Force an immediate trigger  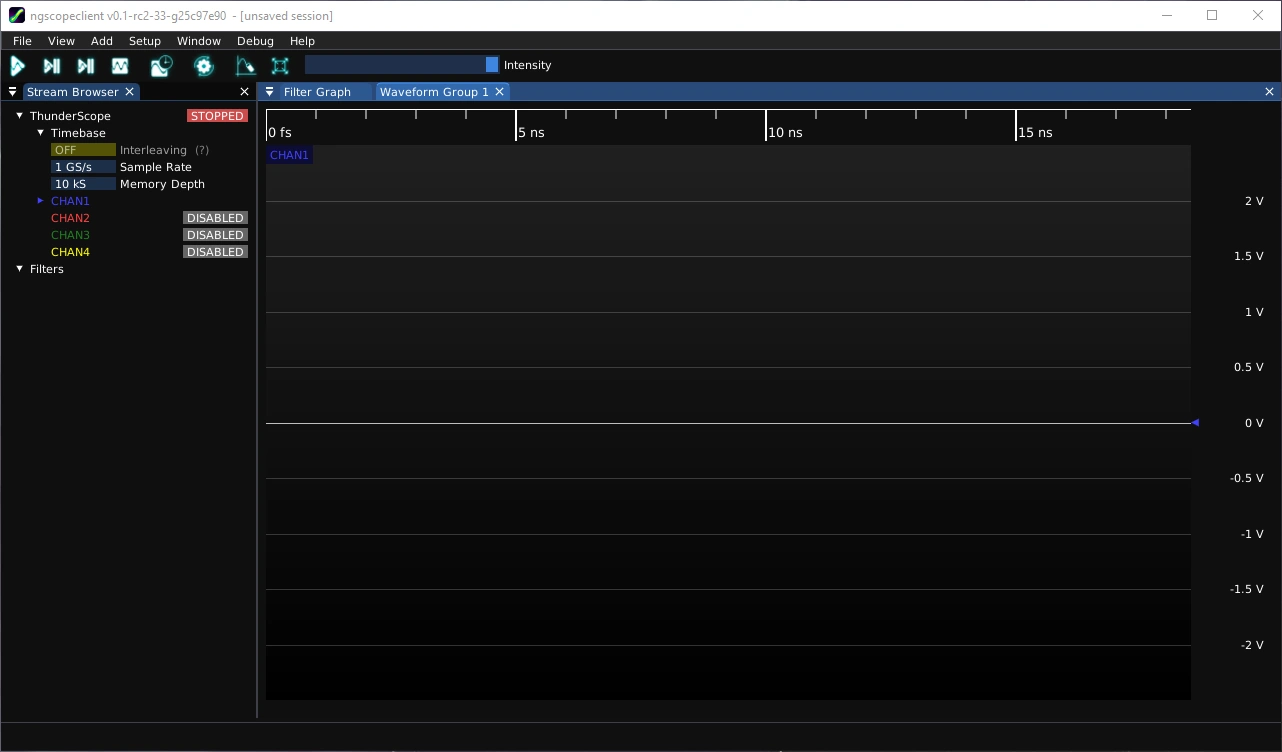[x=85, y=65]
